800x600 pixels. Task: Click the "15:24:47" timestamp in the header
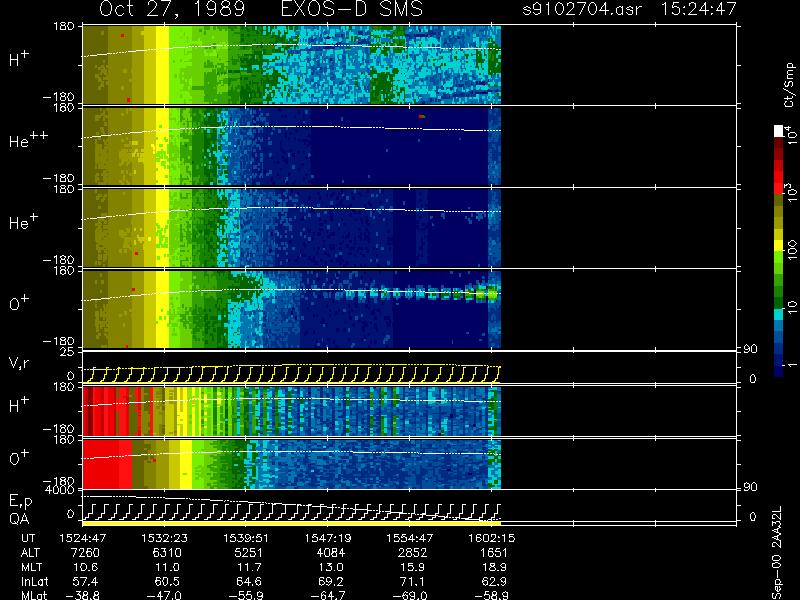(x=698, y=9)
